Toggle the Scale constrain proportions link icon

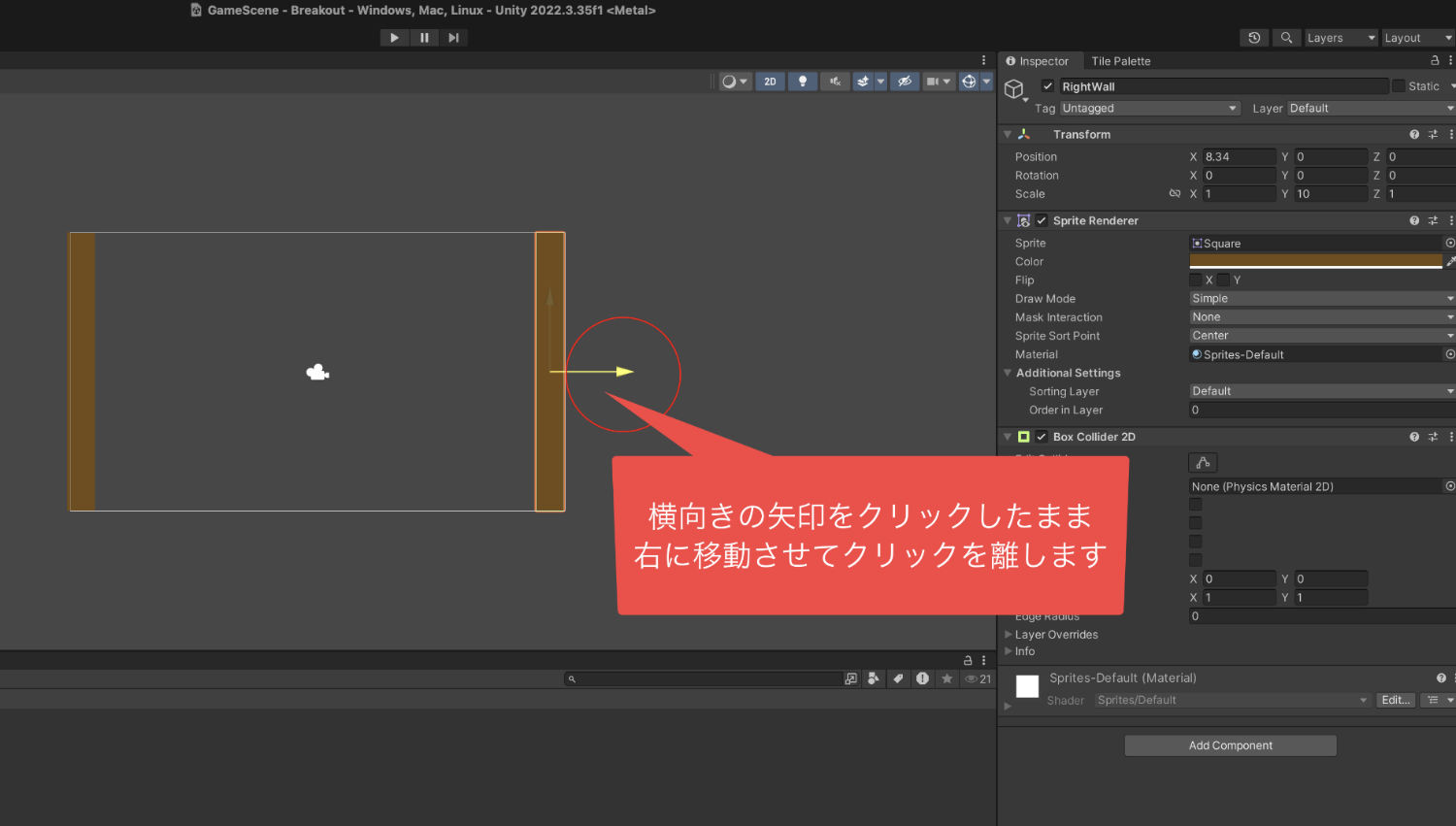coord(1175,194)
